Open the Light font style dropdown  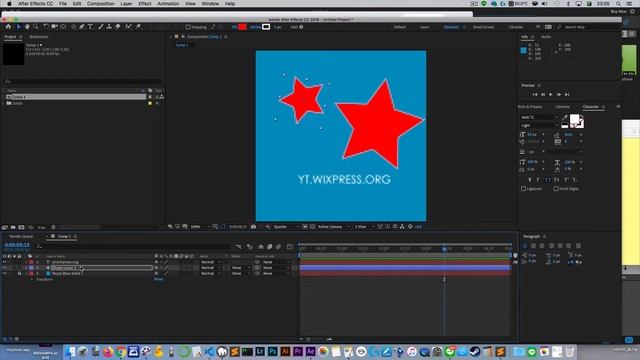tap(539, 126)
